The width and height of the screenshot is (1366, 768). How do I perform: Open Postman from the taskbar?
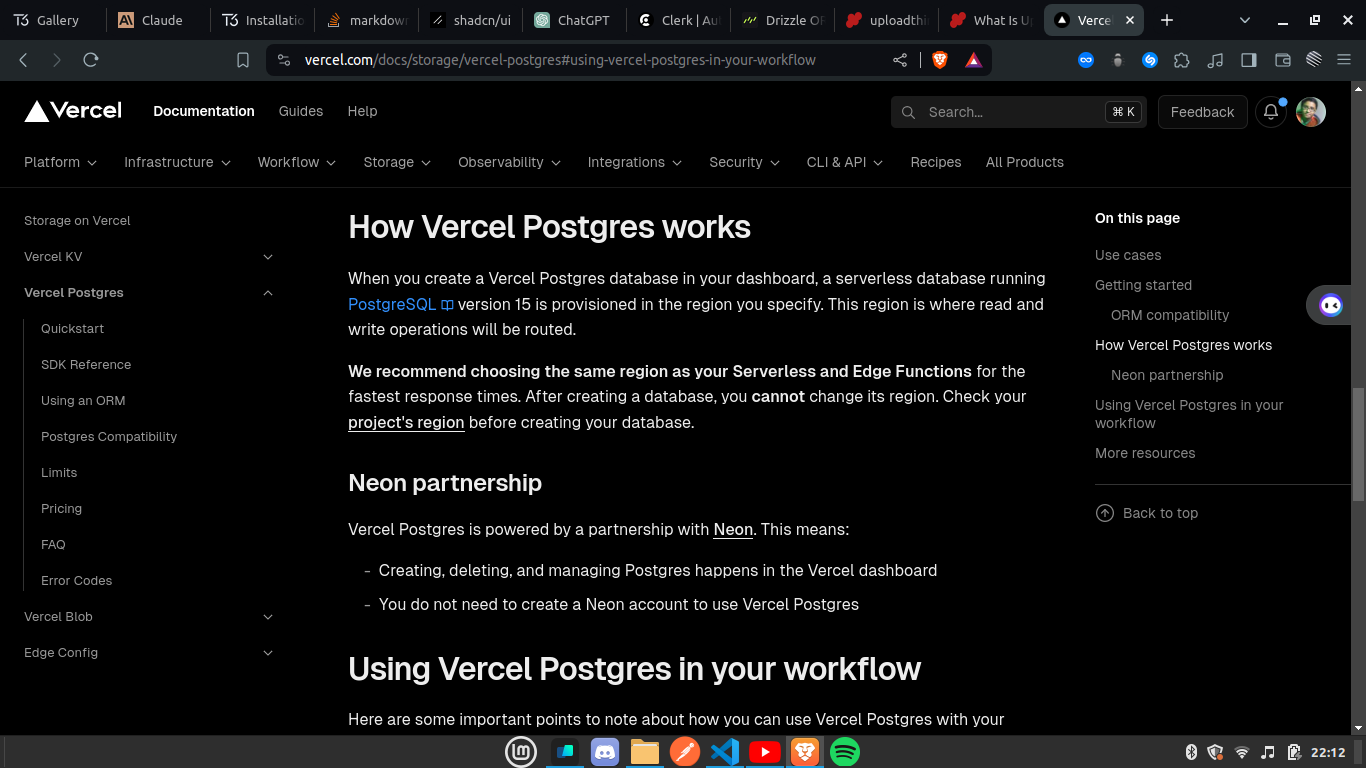[x=685, y=752]
